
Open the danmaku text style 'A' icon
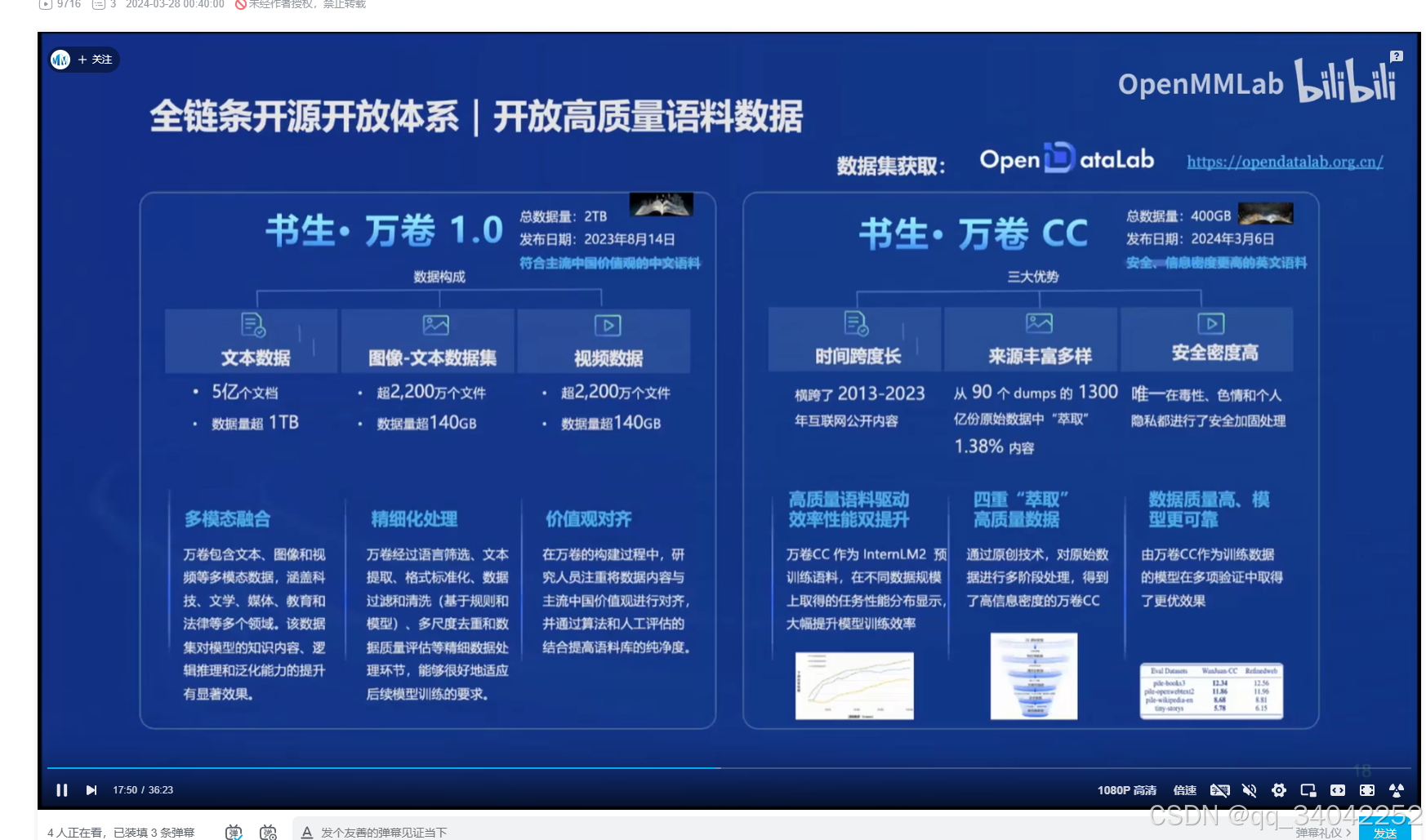[307, 832]
